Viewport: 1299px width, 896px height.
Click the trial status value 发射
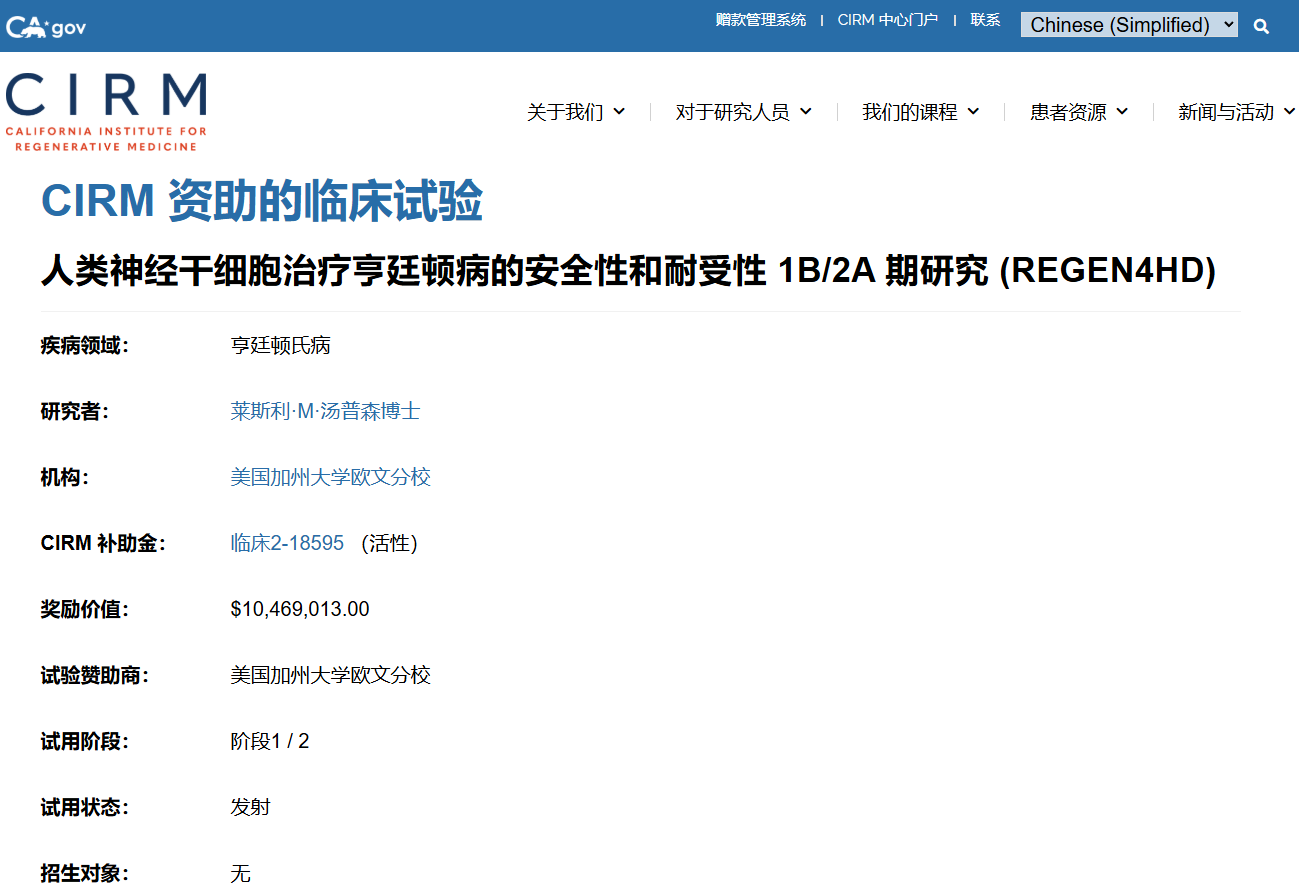tap(250, 807)
